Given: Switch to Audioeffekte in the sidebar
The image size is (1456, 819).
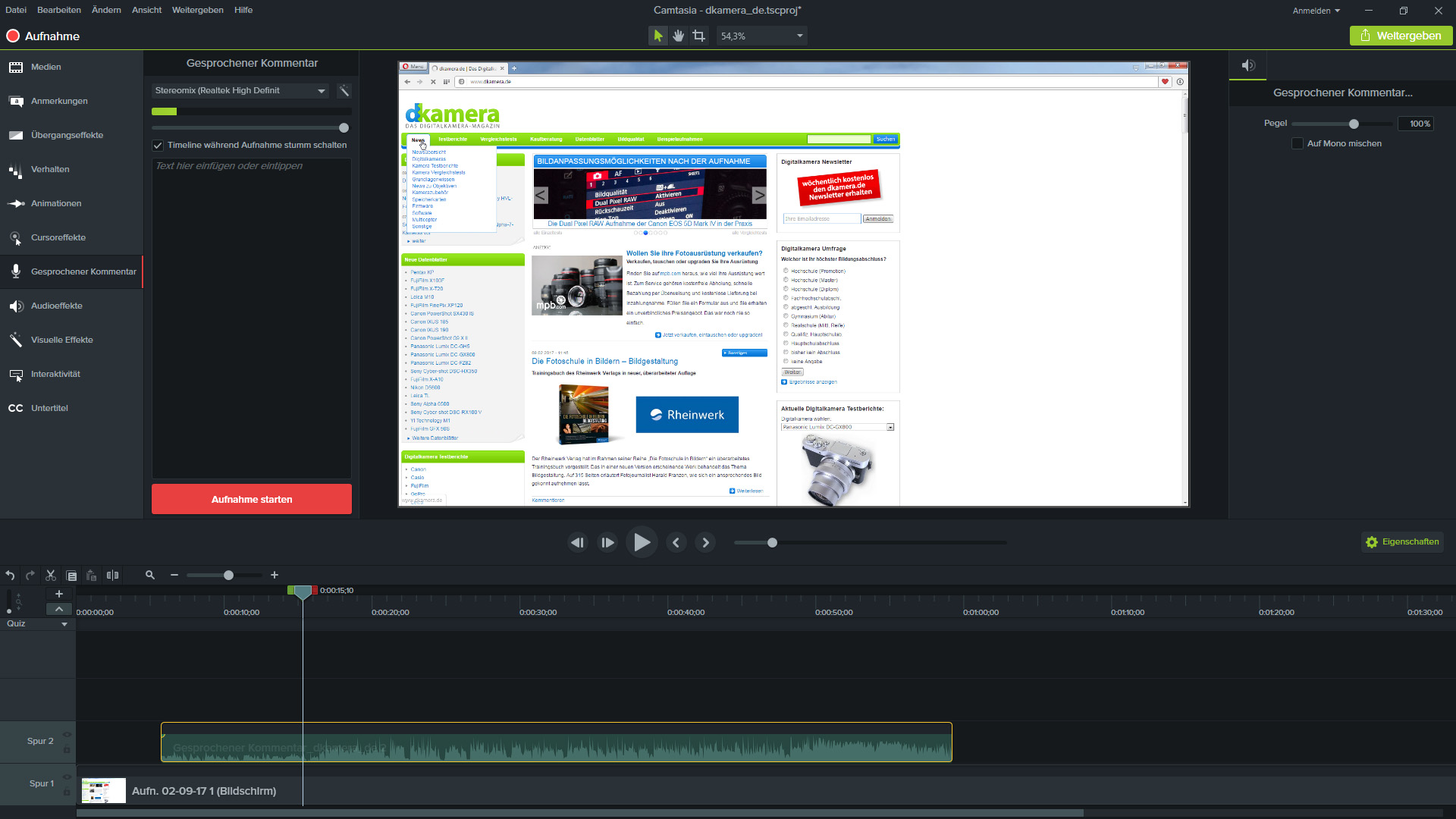Looking at the screenshot, I should pos(57,306).
